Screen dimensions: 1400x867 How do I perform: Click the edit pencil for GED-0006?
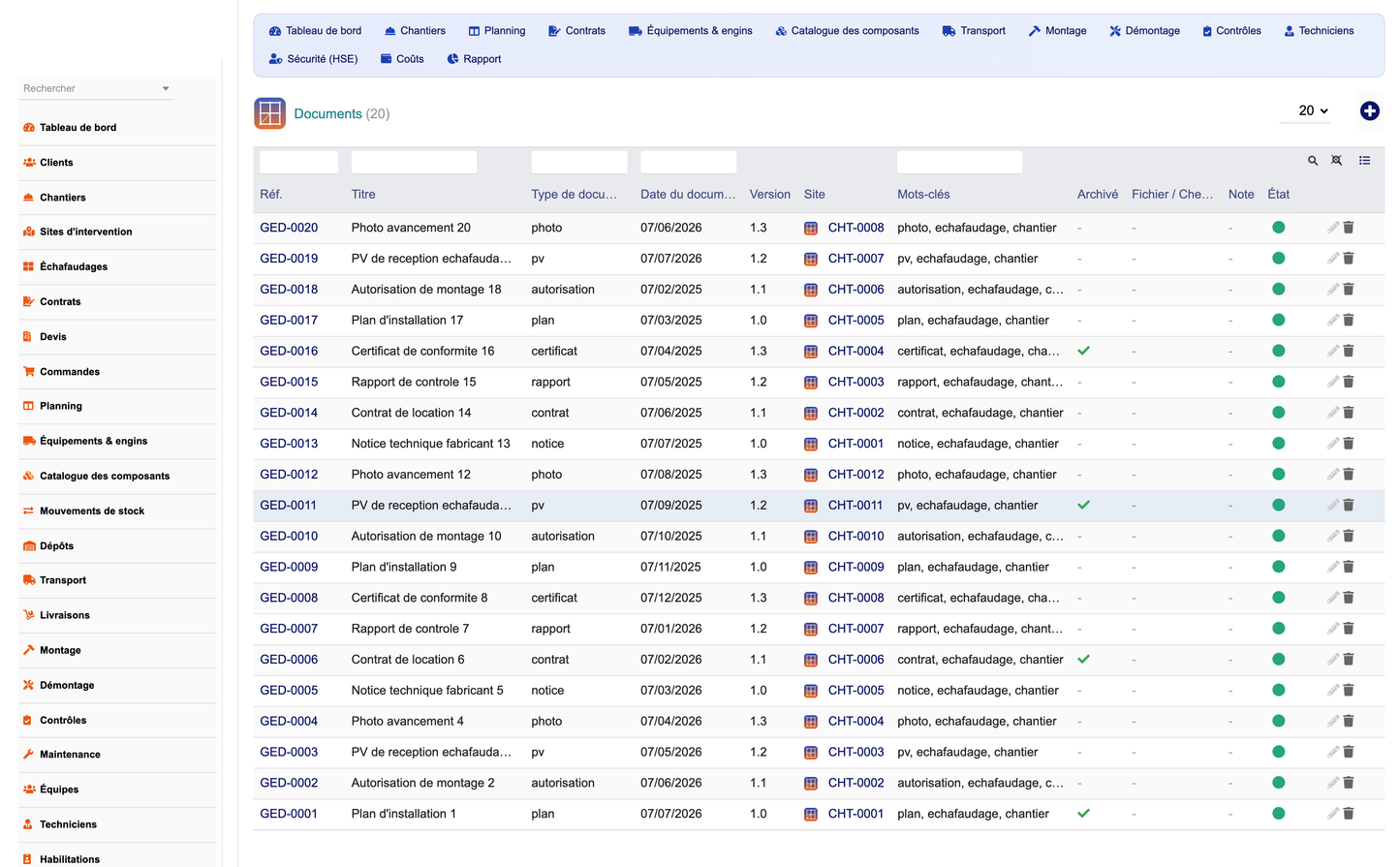pos(1333,660)
